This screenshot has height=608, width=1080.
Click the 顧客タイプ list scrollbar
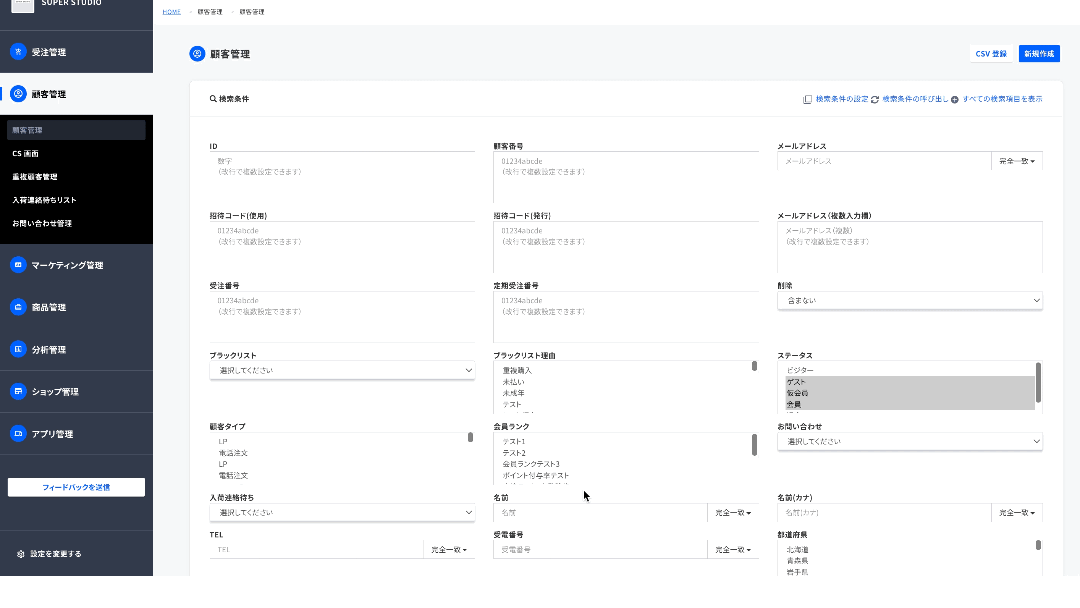[x=470, y=437]
